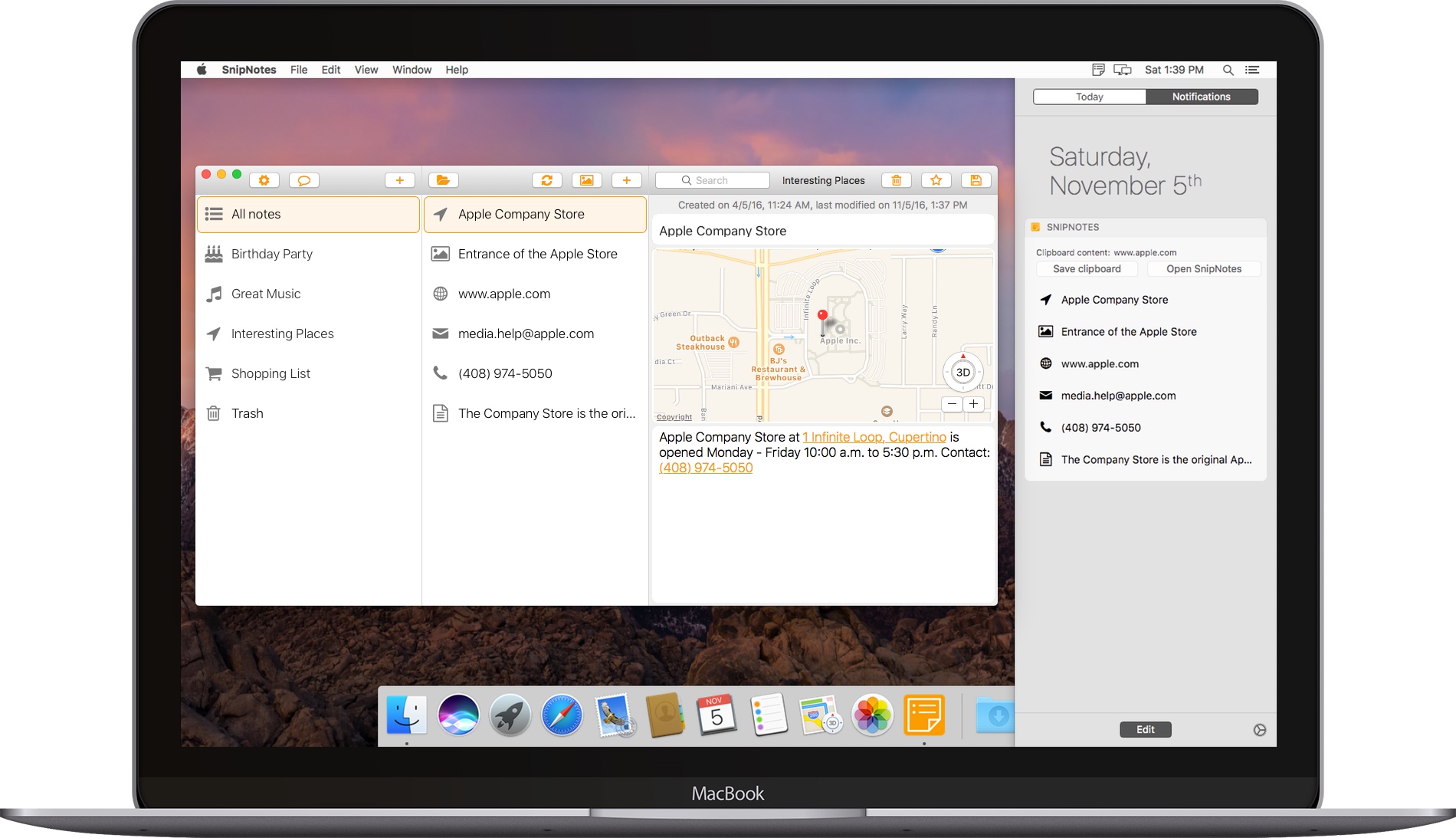
Task: Open the View menu
Action: (x=366, y=70)
